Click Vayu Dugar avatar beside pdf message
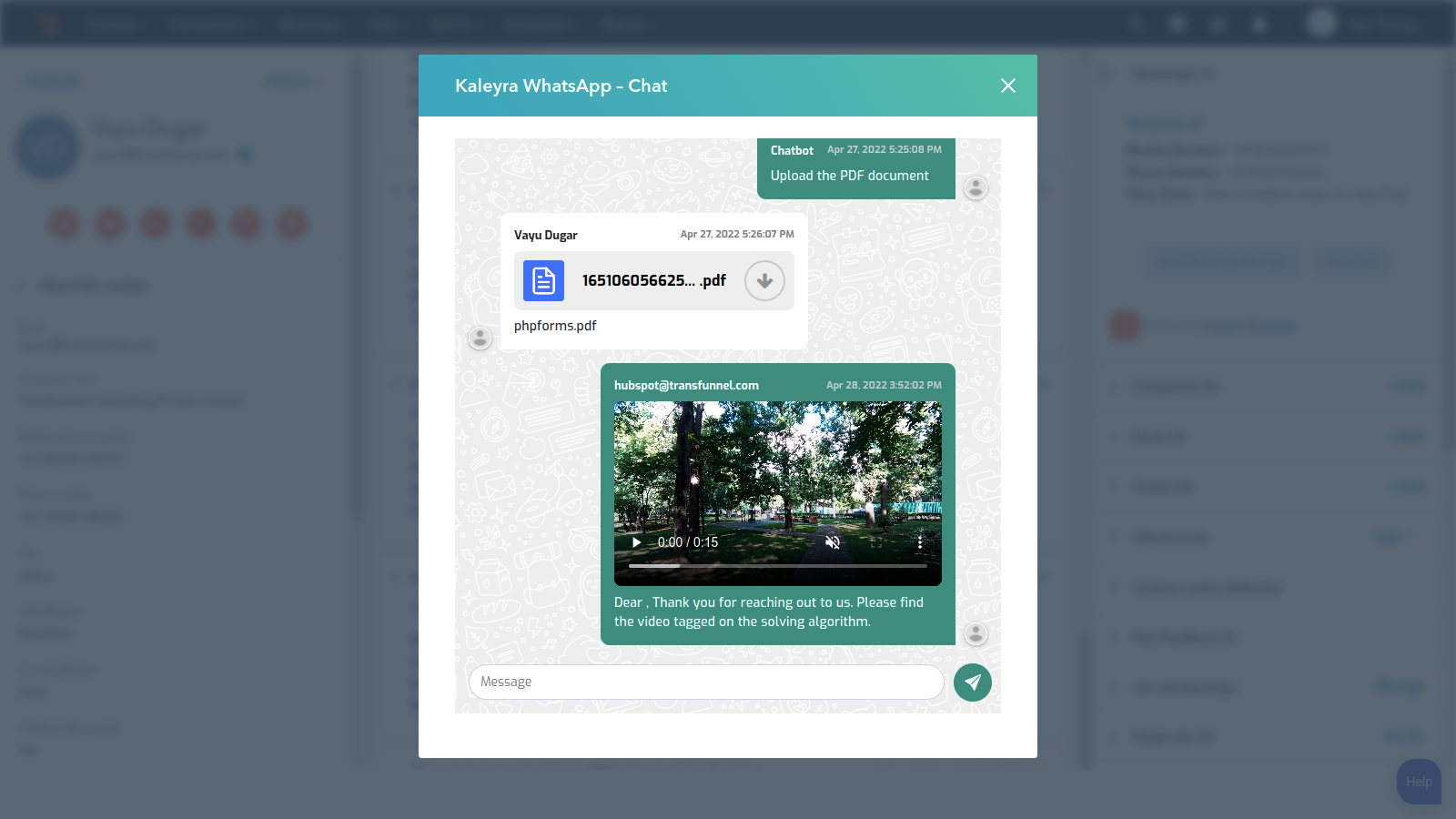 click(480, 339)
